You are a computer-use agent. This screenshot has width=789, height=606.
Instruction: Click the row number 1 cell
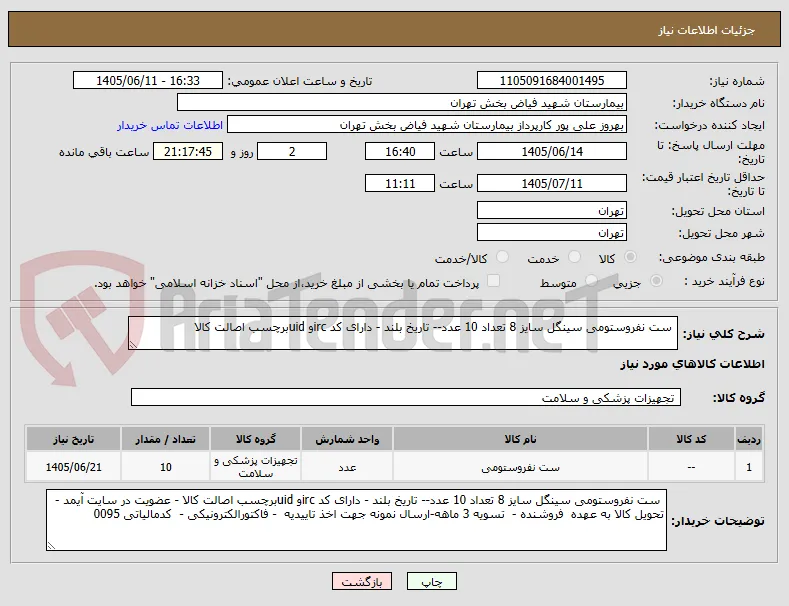pos(749,467)
